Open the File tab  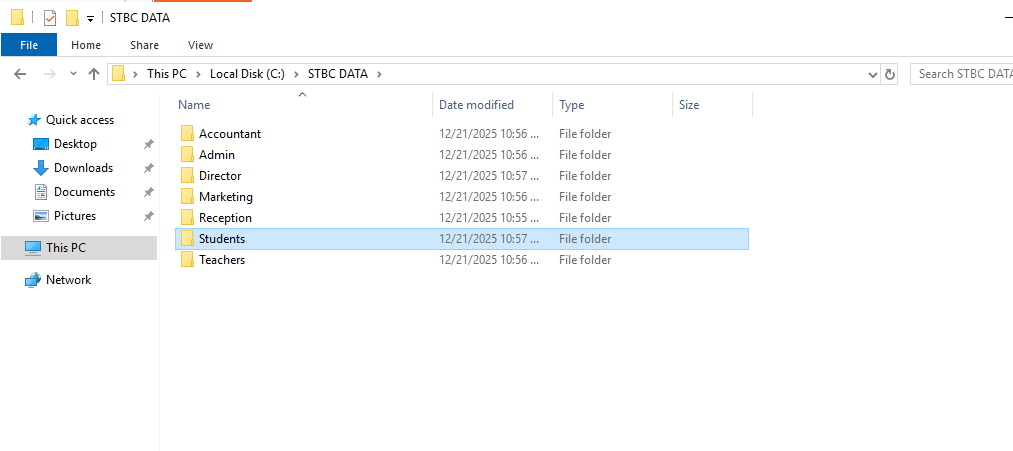point(29,45)
